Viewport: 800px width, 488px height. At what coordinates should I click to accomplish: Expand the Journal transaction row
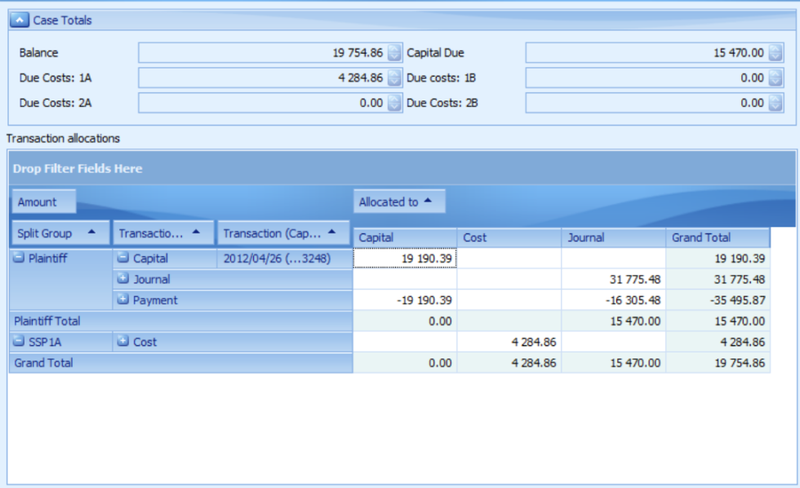123,279
